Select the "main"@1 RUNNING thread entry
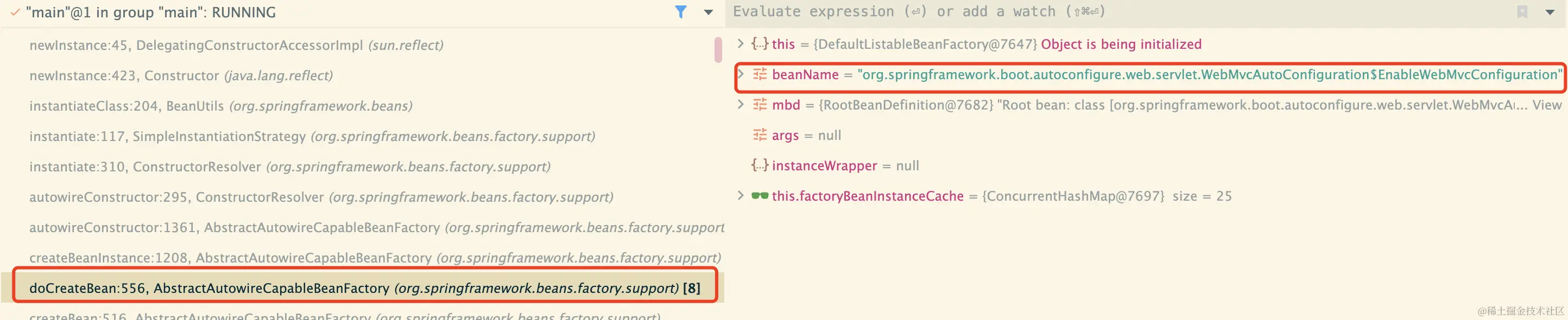Viewport: 1568px width, 320px height. (150, 12)
